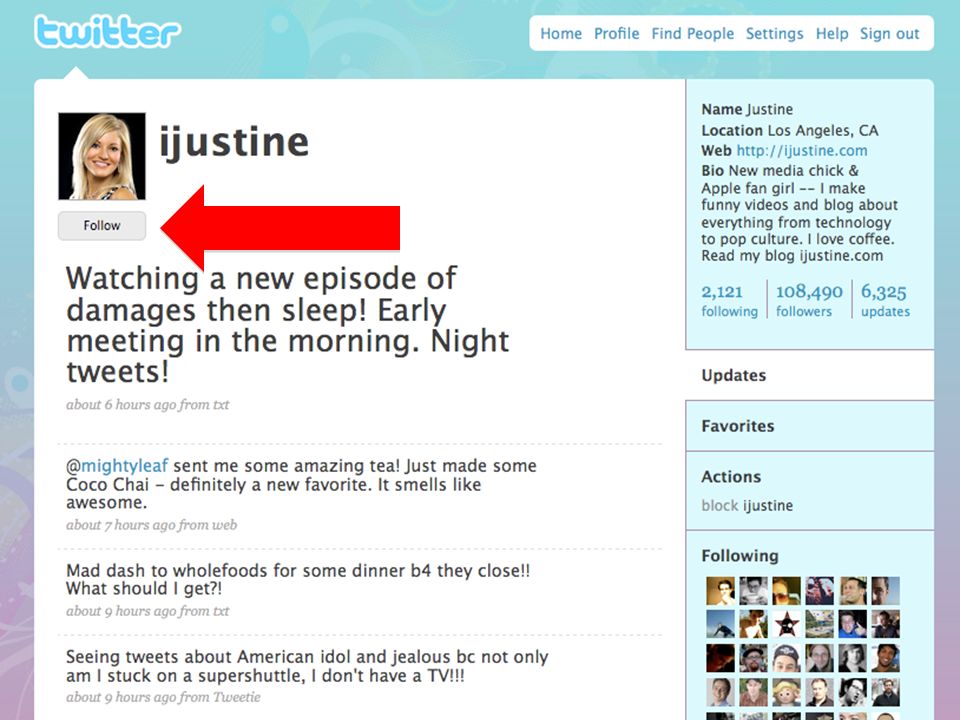The height and width of the screenshot is (720, 960).
Task: Click the 'Name Justine' text
Action: [x=747, y=110]
